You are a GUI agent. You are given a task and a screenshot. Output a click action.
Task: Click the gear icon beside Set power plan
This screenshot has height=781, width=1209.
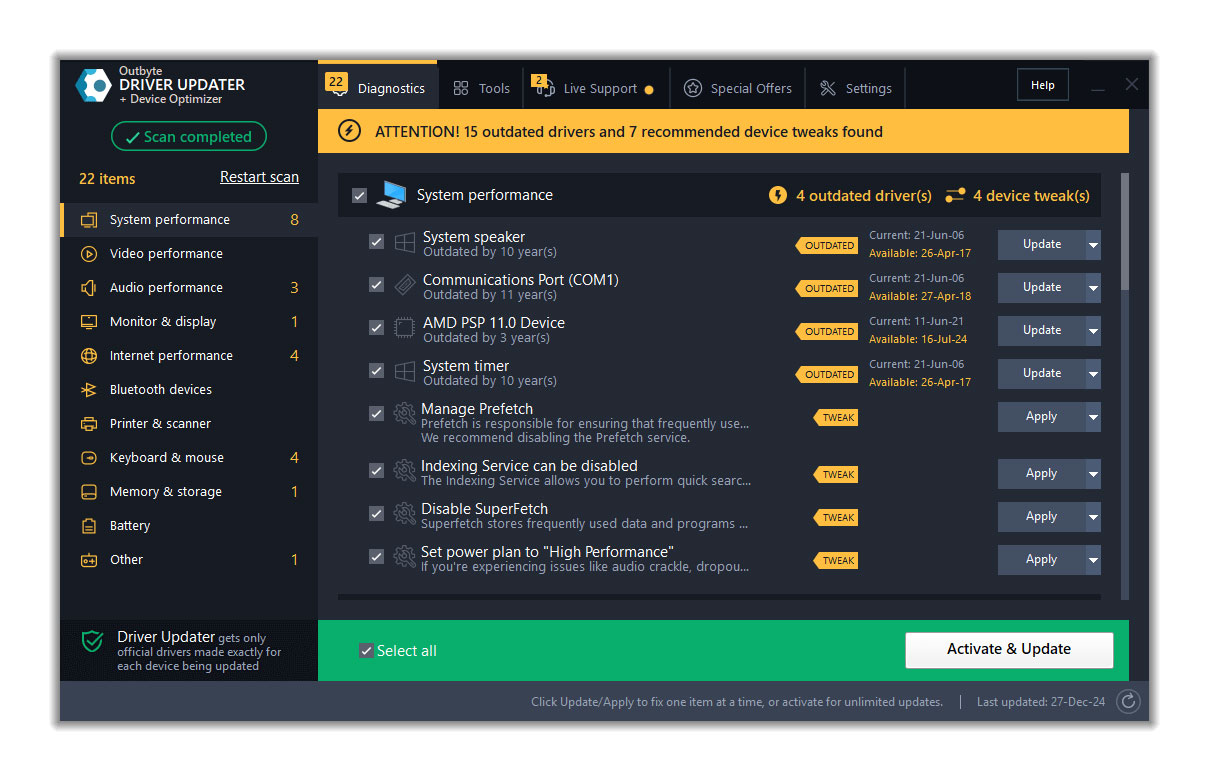tap(405, 557)
